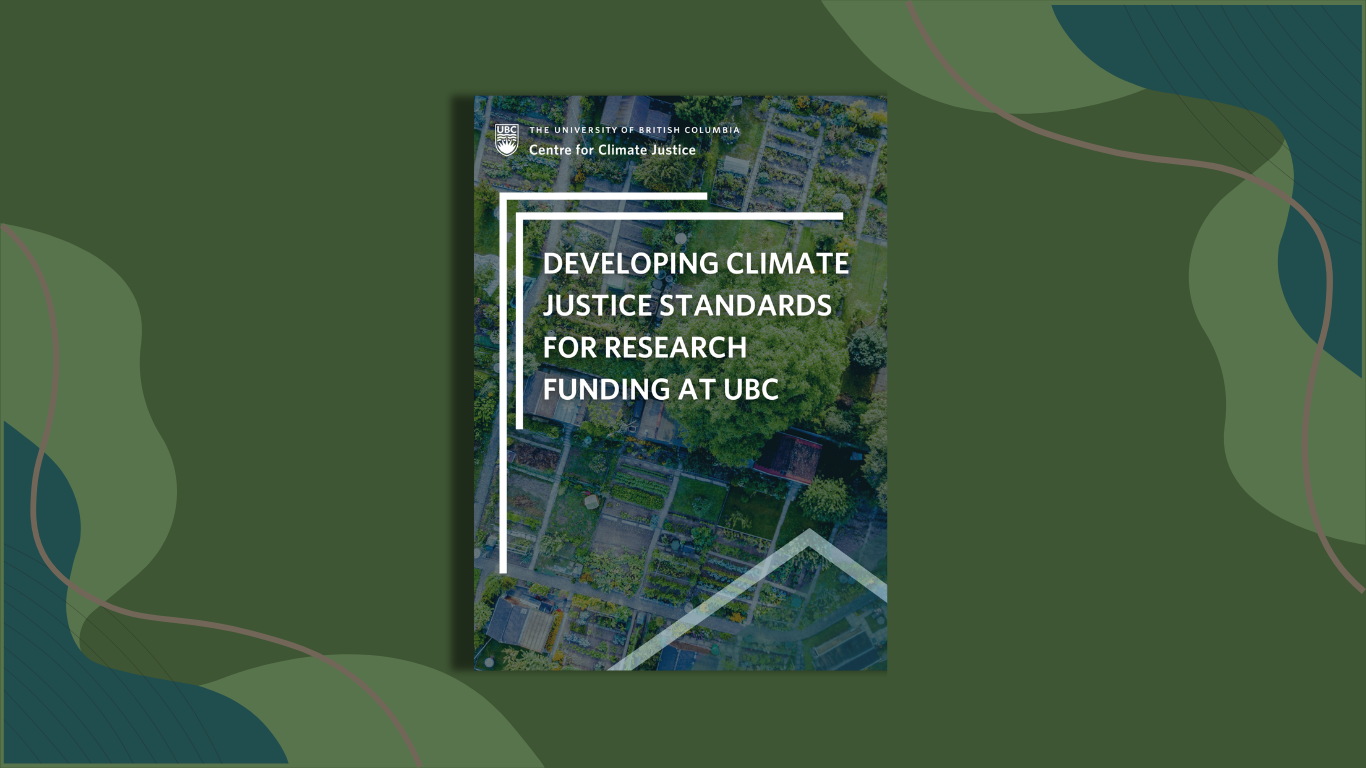Select the 'Centre for Climate Justice' label
1366x768 pixels.
pyautogui.click(x=612, y=150)
